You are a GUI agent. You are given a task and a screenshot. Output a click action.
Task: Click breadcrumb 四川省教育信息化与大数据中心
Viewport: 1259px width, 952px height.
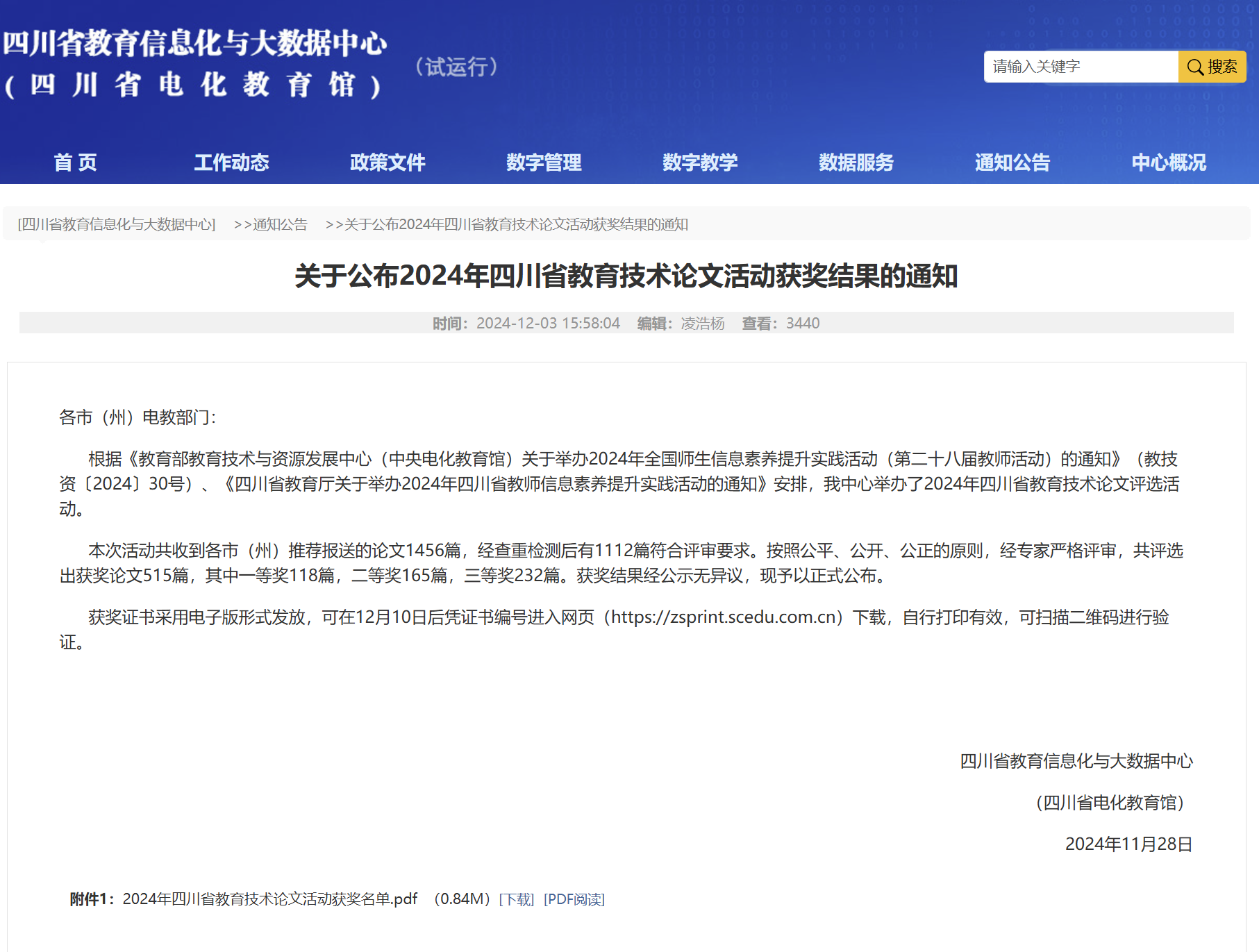tap(117, 224)
